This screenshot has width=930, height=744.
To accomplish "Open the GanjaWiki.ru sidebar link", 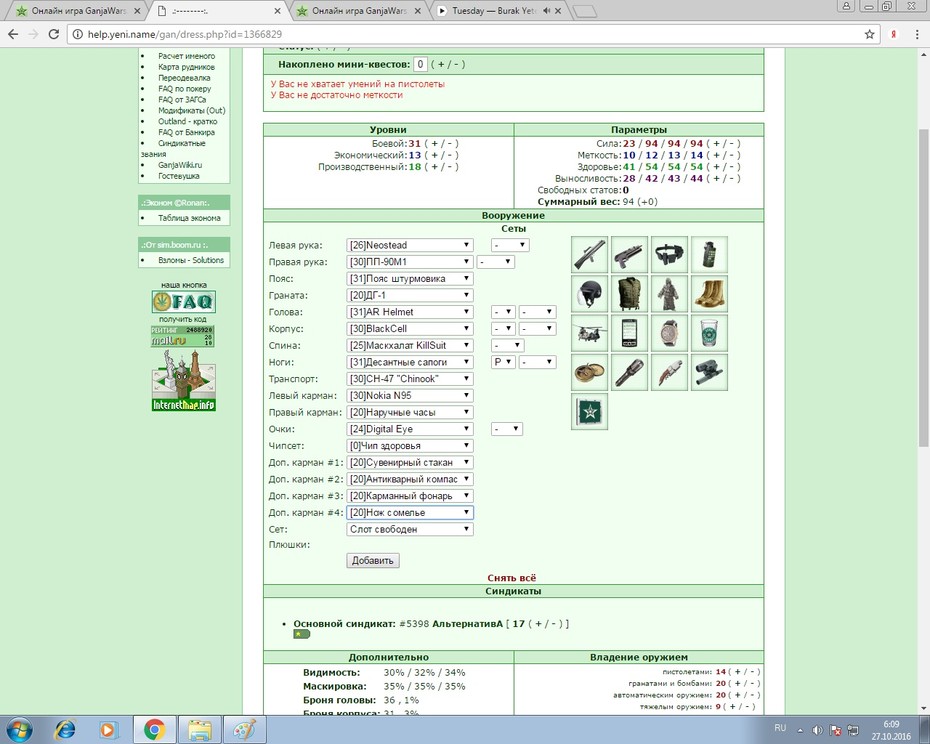I will (180, 165).
